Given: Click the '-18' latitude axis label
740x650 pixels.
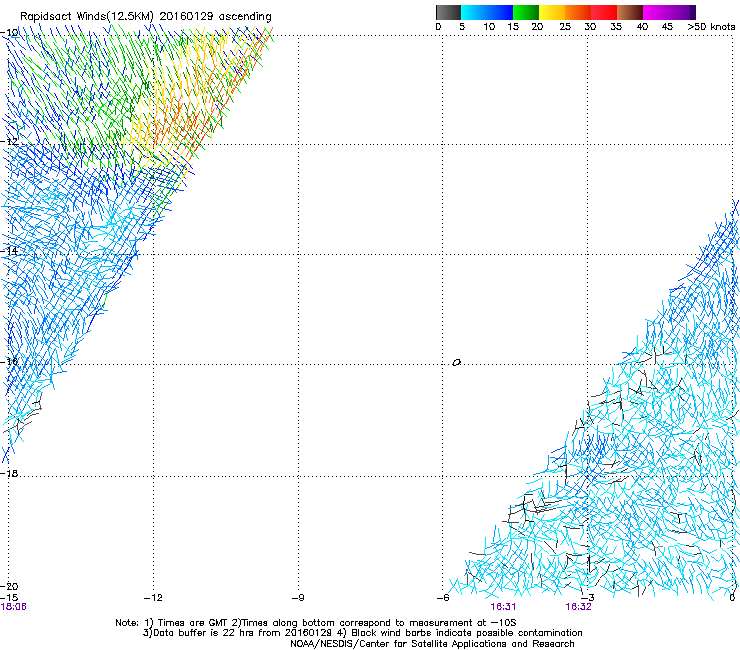Looking at the screenshot, I should (9, 473).
